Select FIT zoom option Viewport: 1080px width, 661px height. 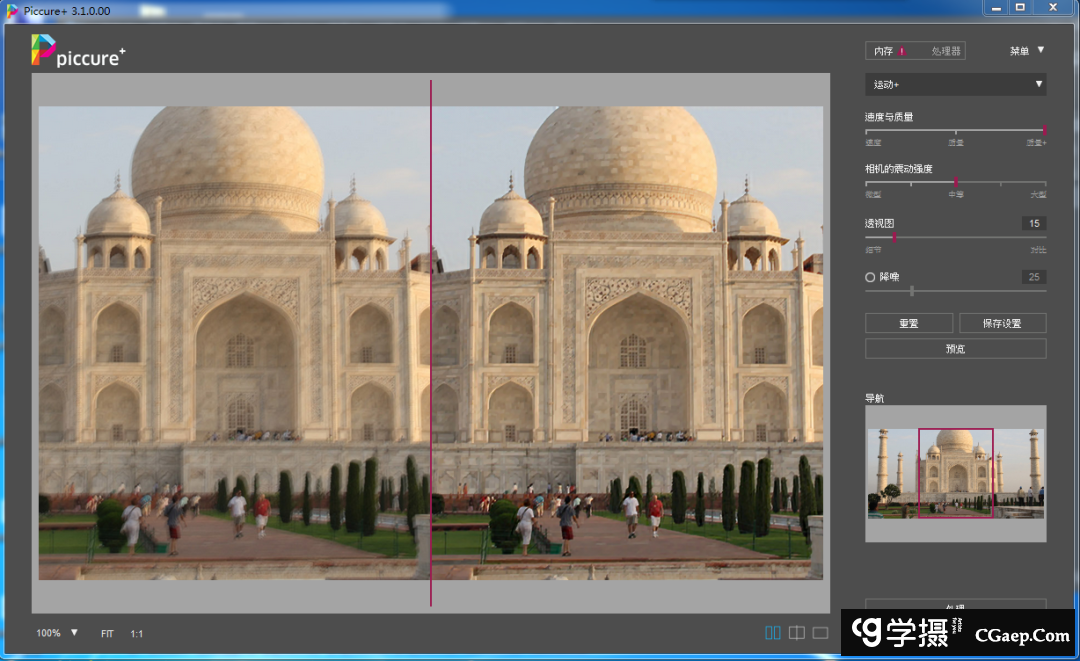(107, 634)
